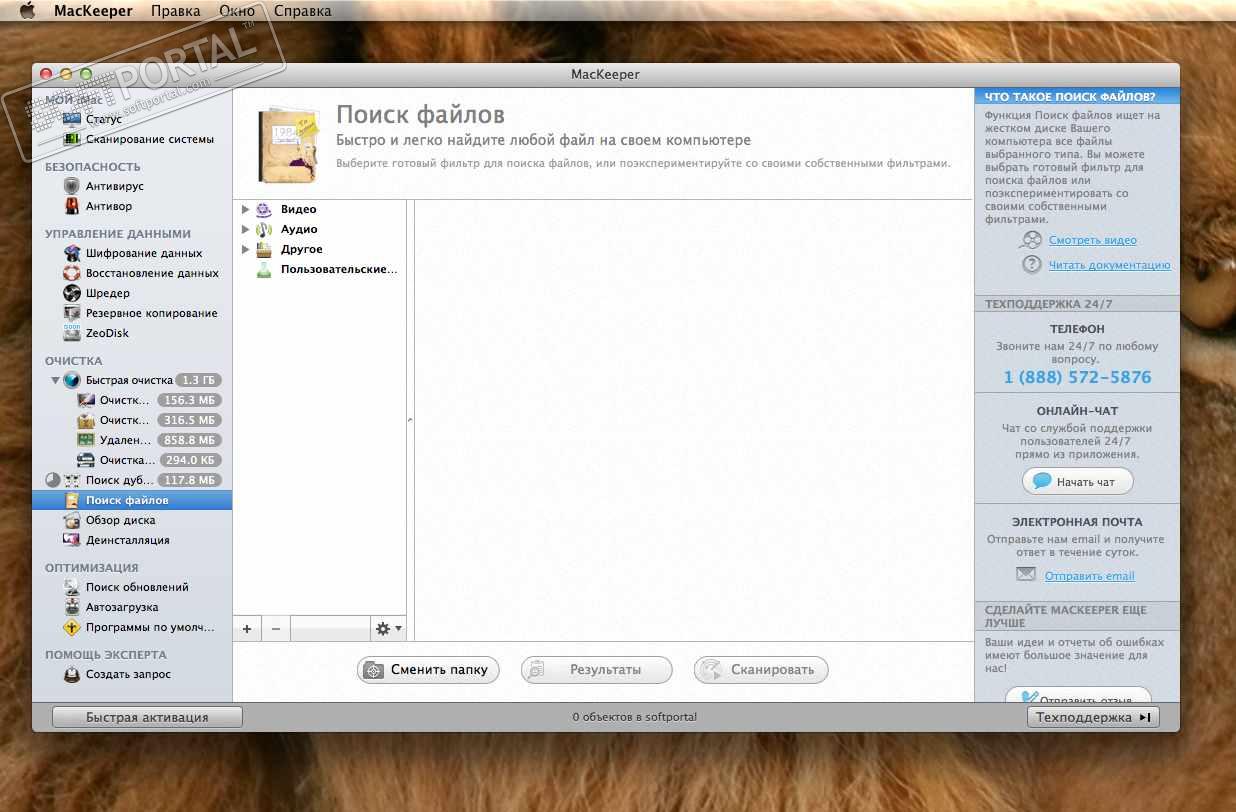Viewport: 1236px width, 812px height.
Task: Open the MacKeeper menu
Action: click(x=94, y=11)
